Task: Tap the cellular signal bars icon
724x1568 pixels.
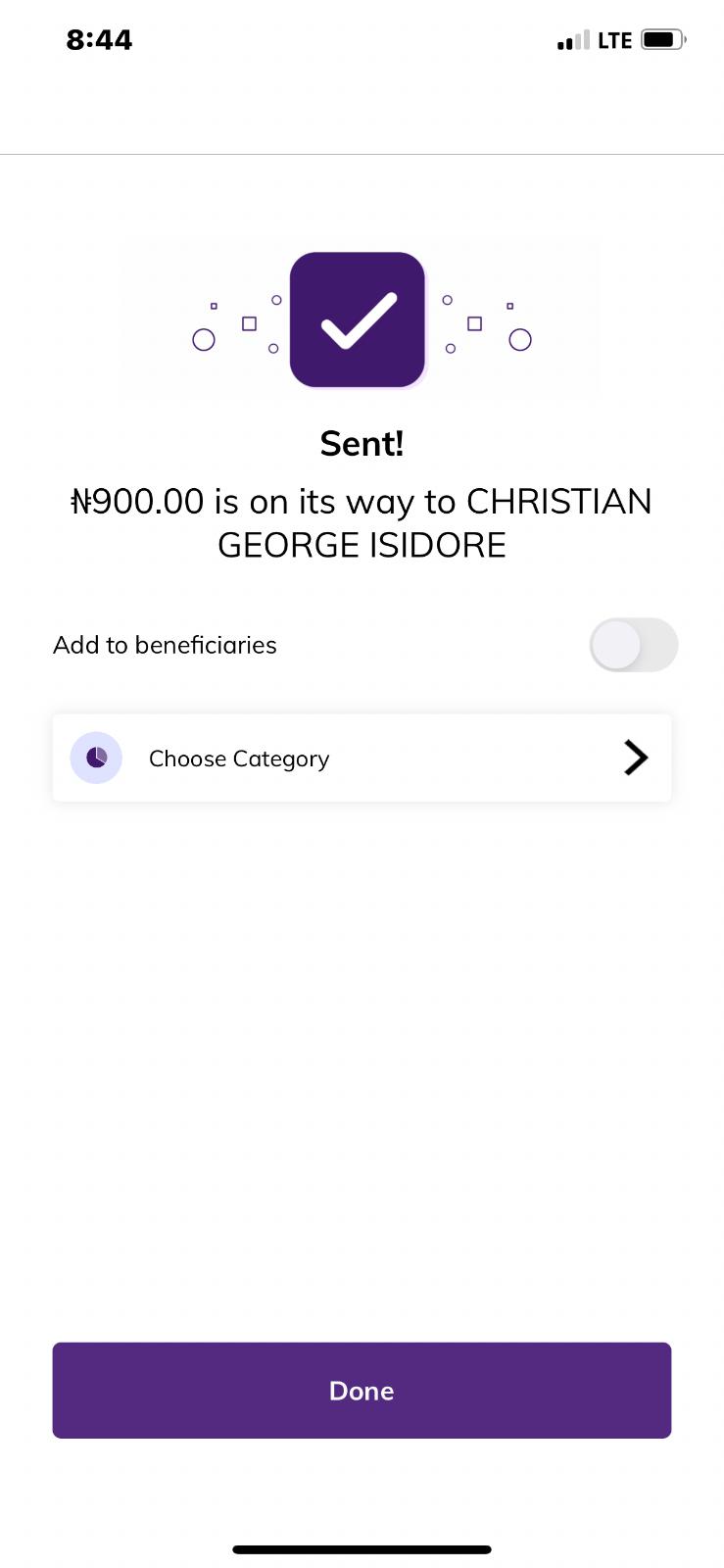Action: pos(573,40)
